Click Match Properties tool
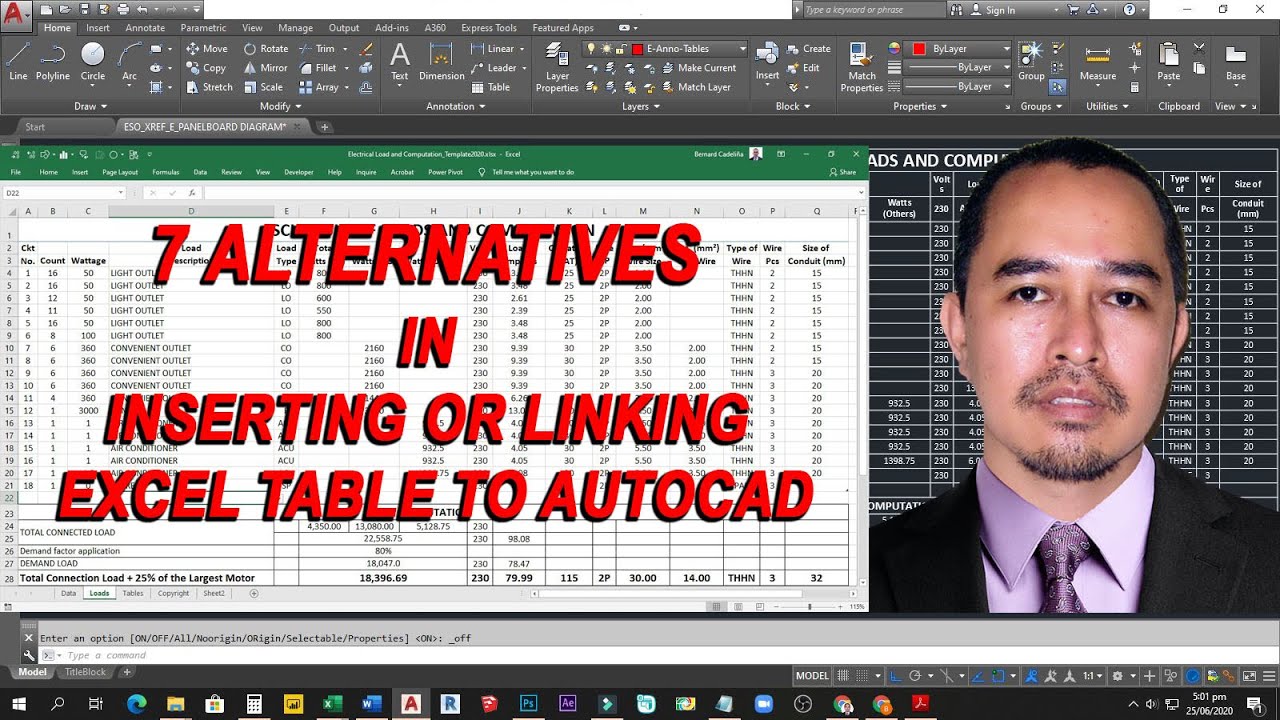Image resolution: width=1280 pixels, height=720 pixels. [861, 67]
